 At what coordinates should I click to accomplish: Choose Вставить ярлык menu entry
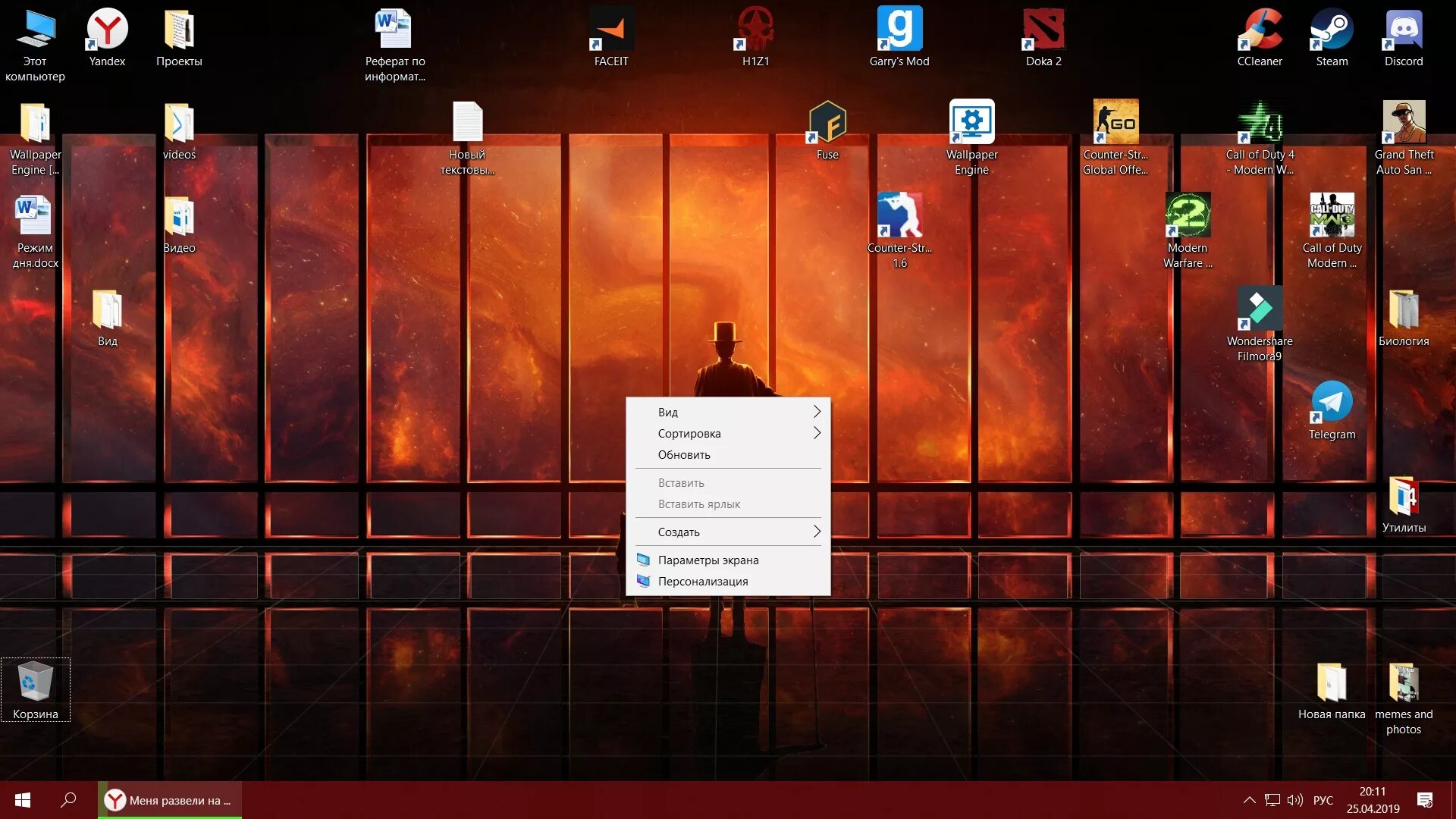pos(728,504)
